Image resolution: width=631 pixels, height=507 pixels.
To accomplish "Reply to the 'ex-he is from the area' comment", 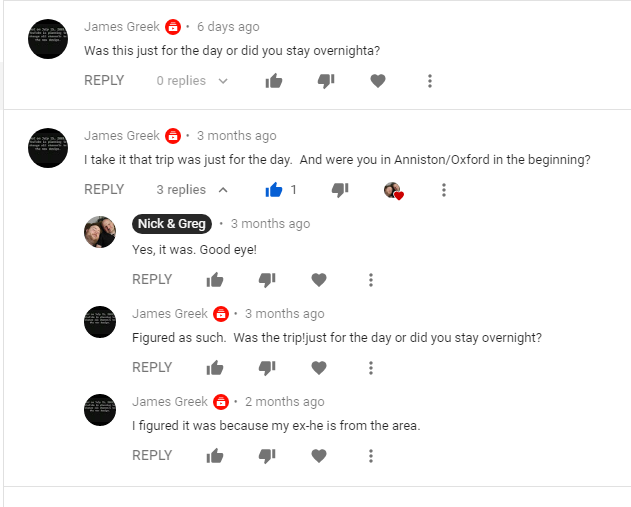I will coord(152,456).
